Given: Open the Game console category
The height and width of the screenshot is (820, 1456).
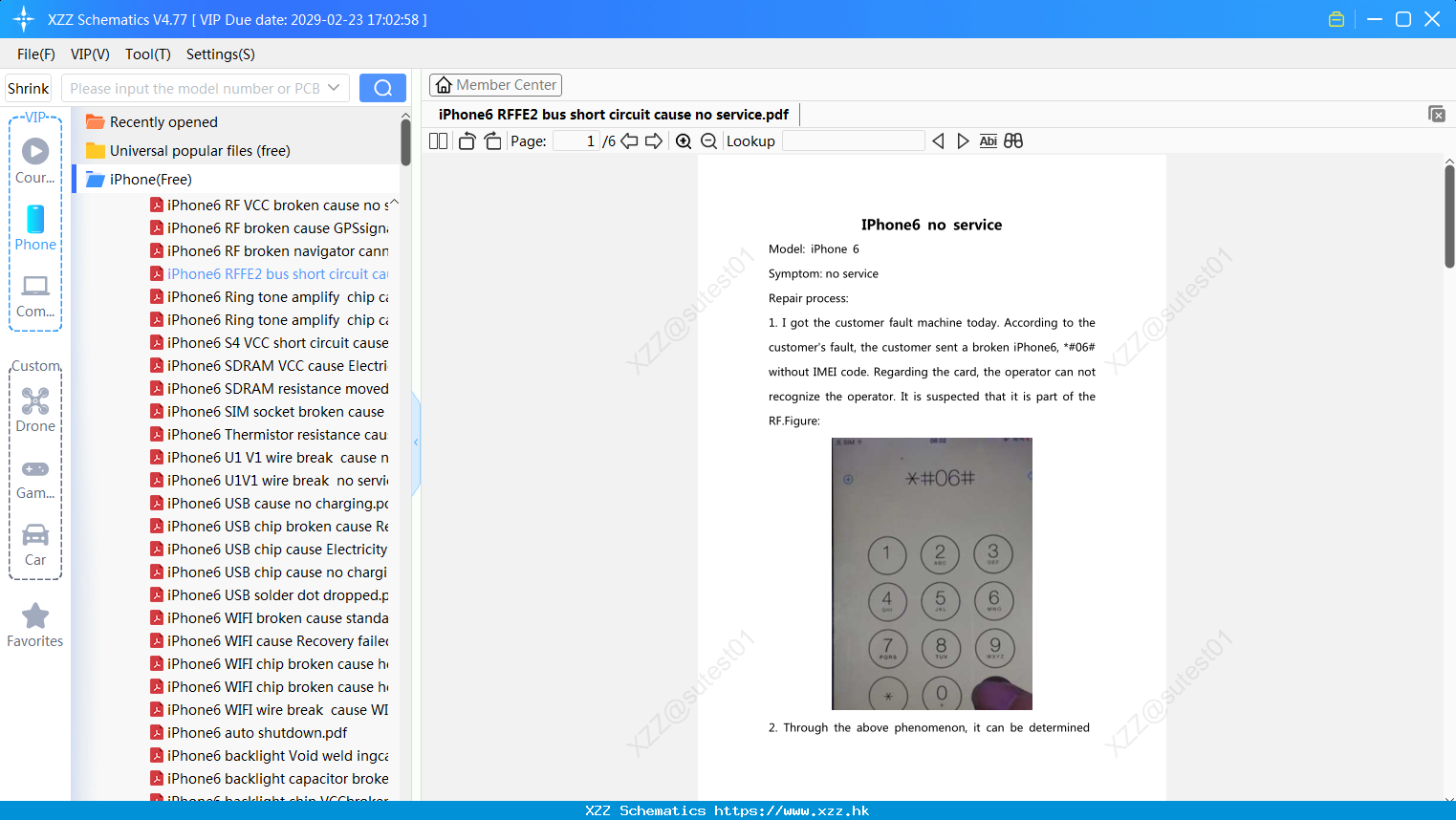Looking at the screenshot, I should pos(35,479).
